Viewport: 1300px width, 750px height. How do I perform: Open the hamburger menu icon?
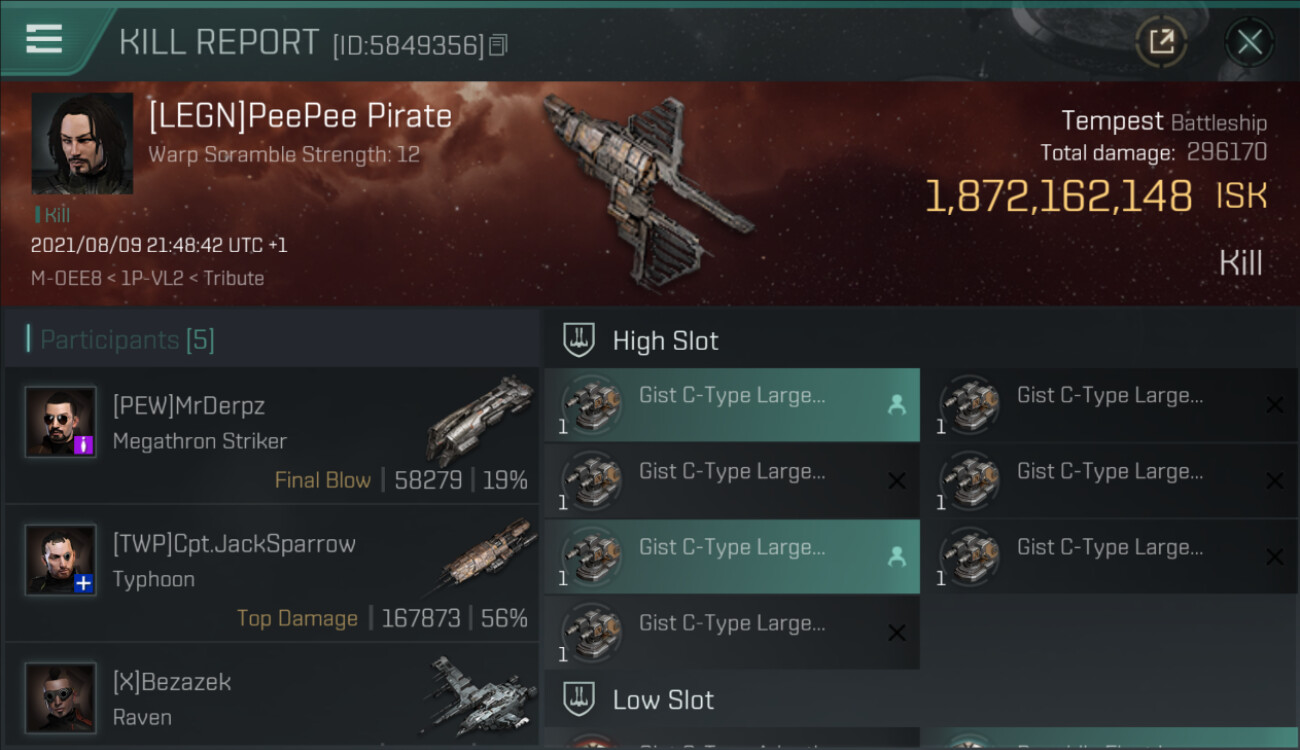pyautogui.click(x=44, y=39)
